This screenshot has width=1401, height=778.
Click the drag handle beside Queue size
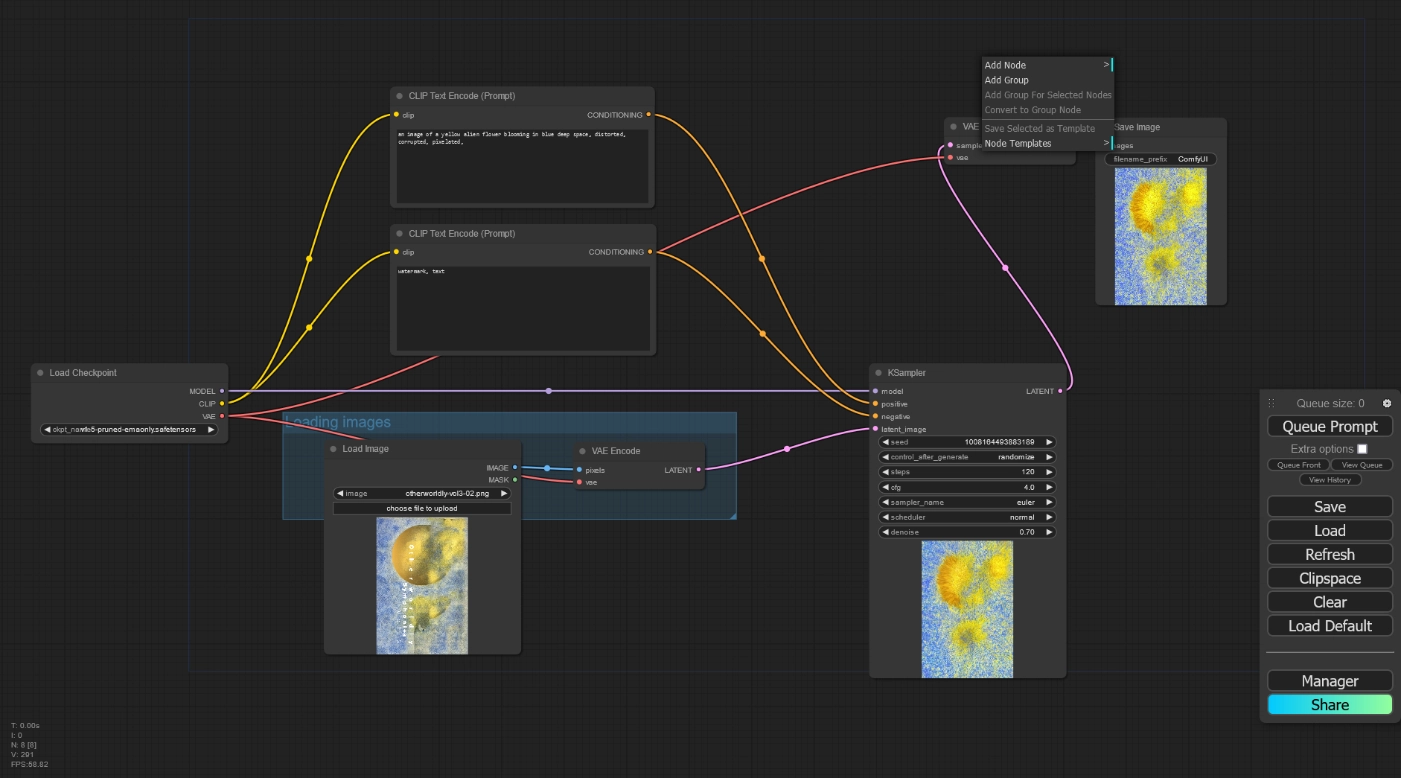[x=1271, y=403]
